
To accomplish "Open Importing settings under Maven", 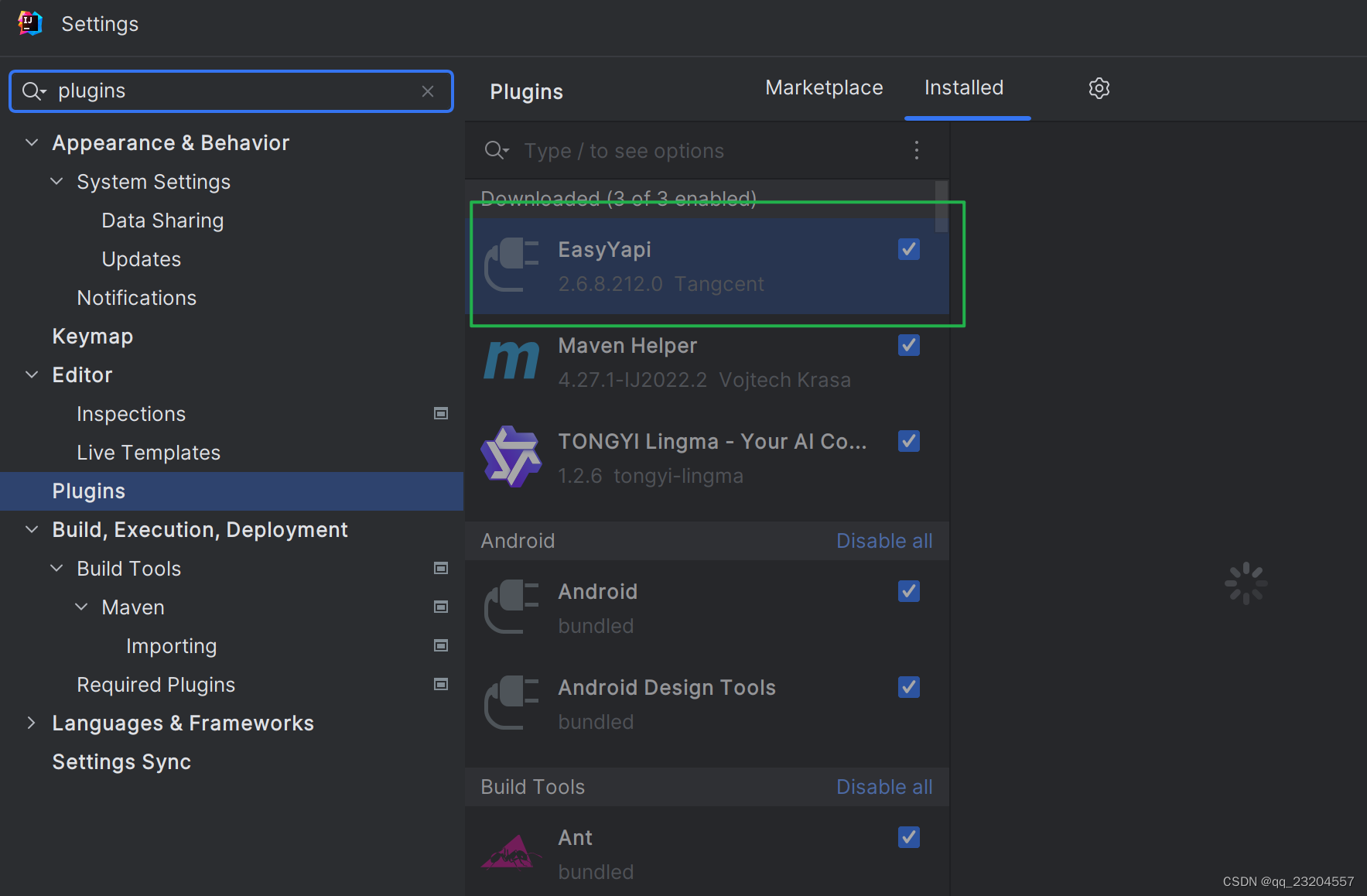I will [171, 646].
